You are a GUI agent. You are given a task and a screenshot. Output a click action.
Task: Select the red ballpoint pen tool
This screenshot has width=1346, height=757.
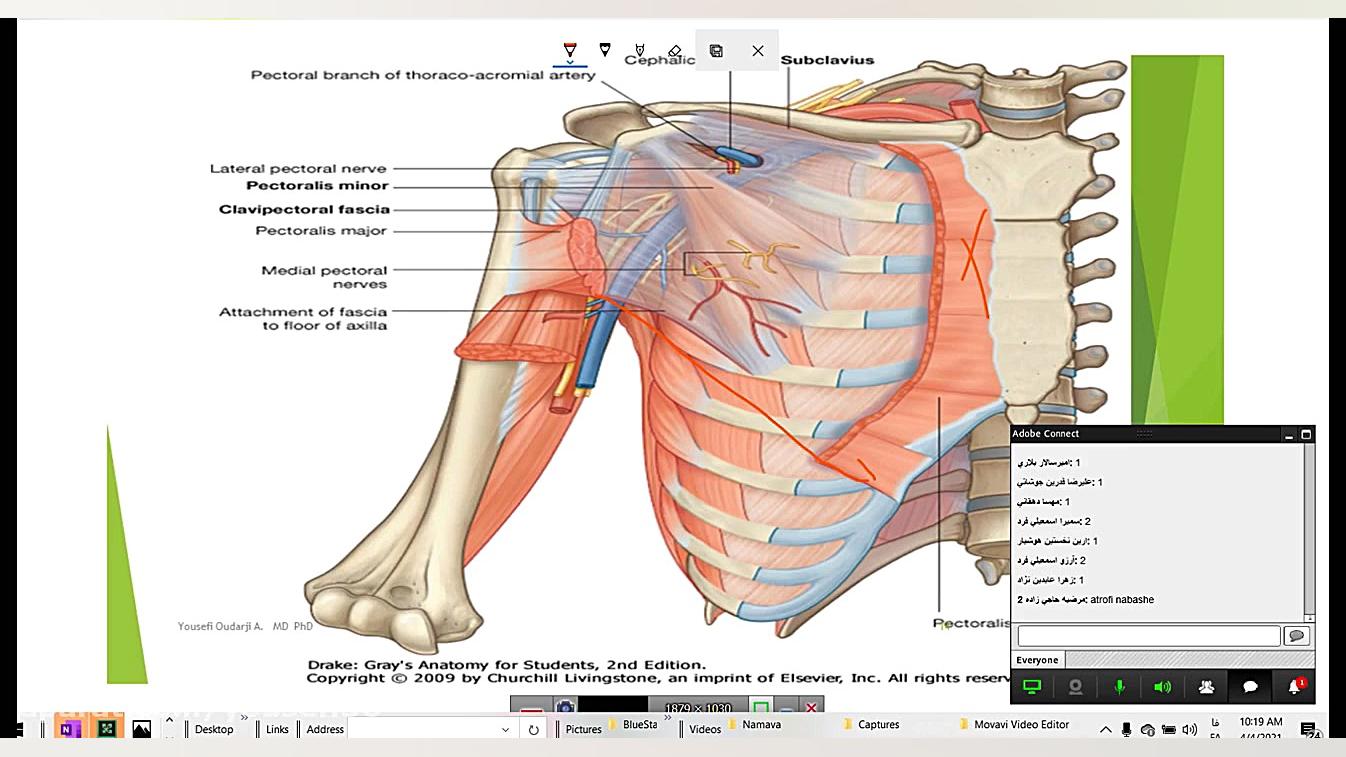click(x=570, y=49)
